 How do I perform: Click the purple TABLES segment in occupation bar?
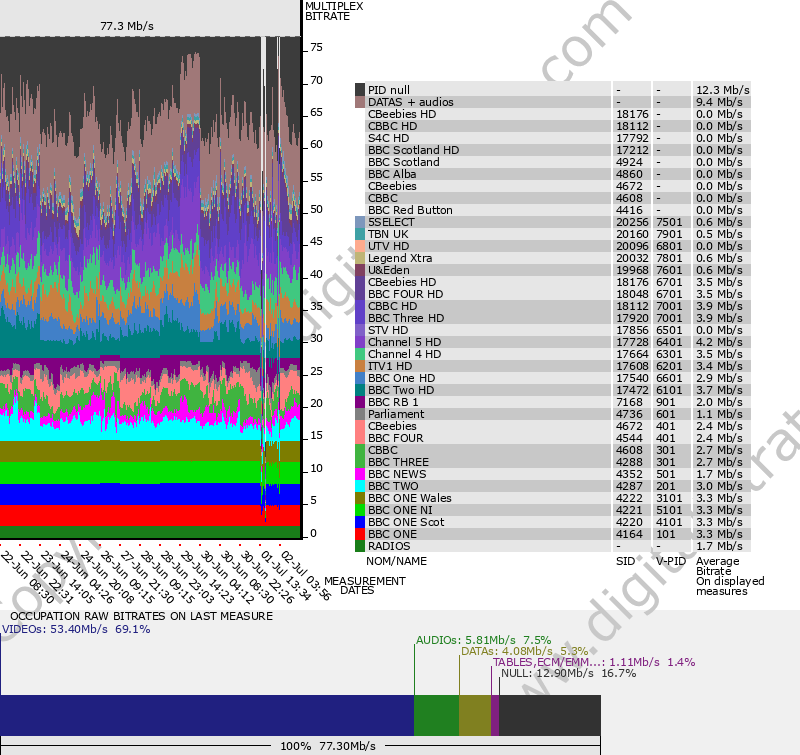[x=495, y=715]
